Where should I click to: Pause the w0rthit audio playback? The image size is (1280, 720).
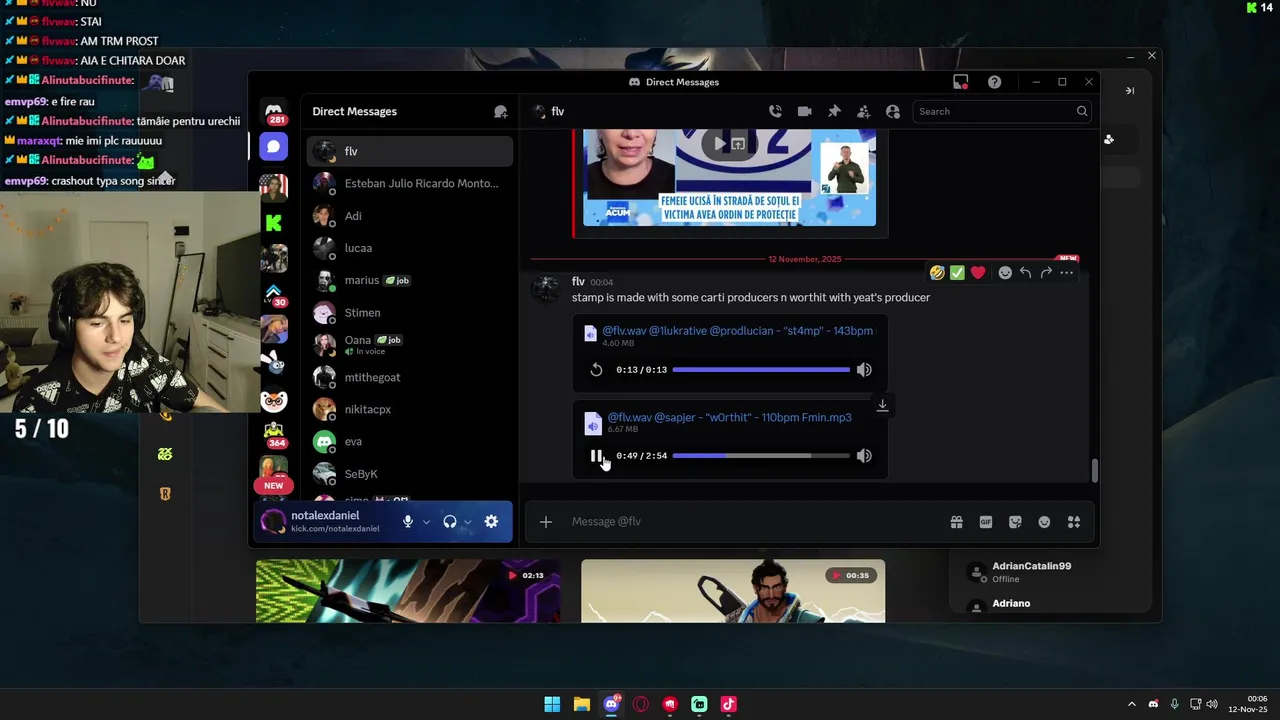point(596,456)
